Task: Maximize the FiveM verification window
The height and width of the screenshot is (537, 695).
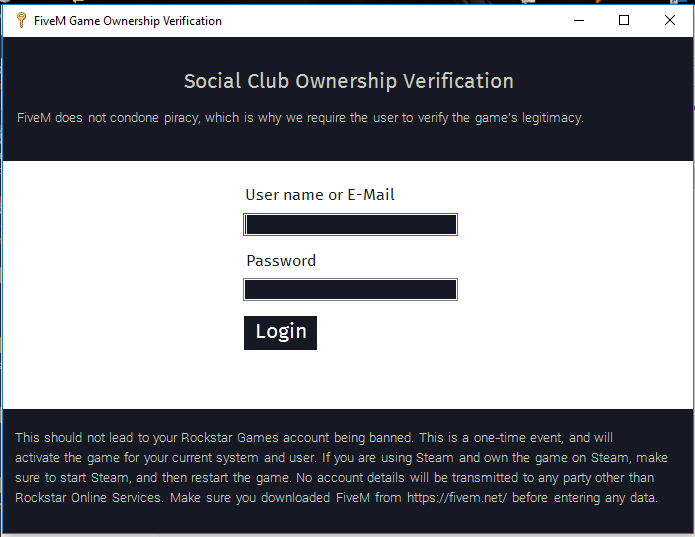Action: (624, 20)
